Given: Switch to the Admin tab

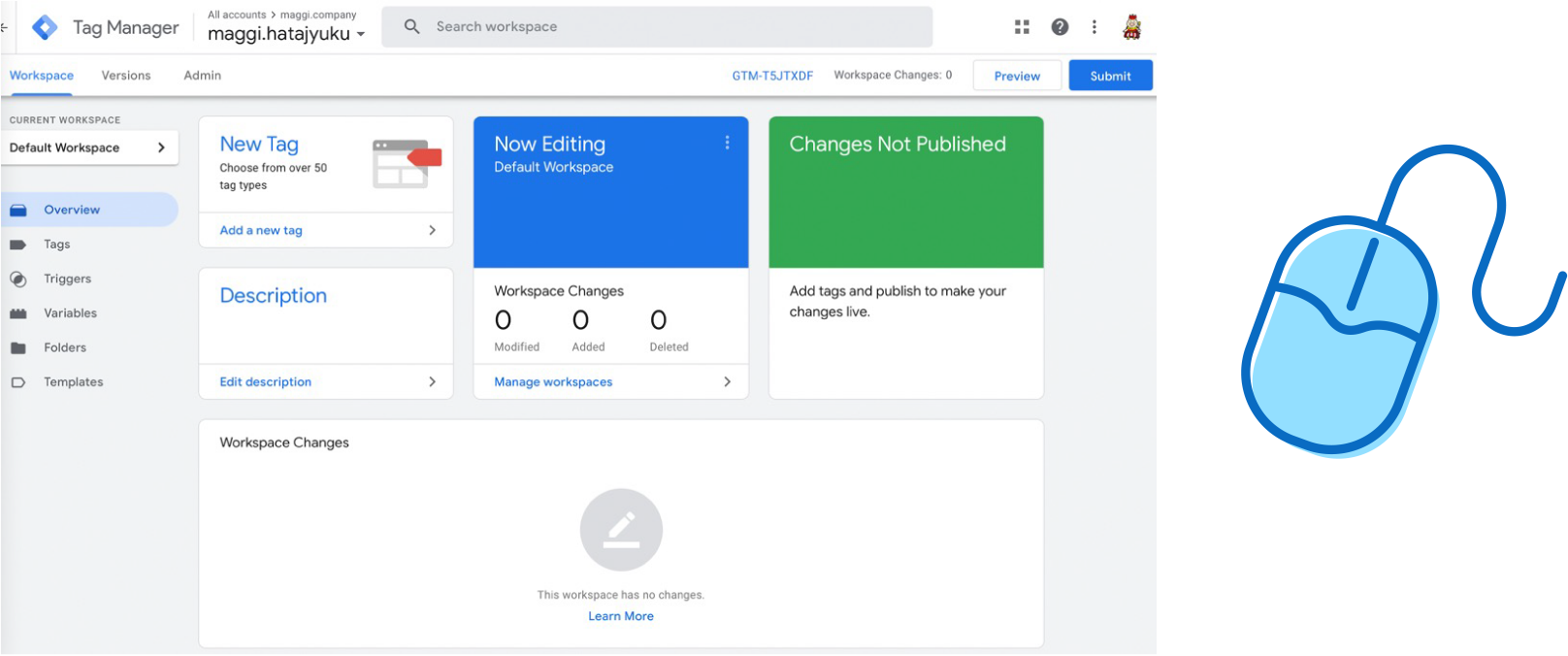Looking at the screenshot, I should [203, 76].
